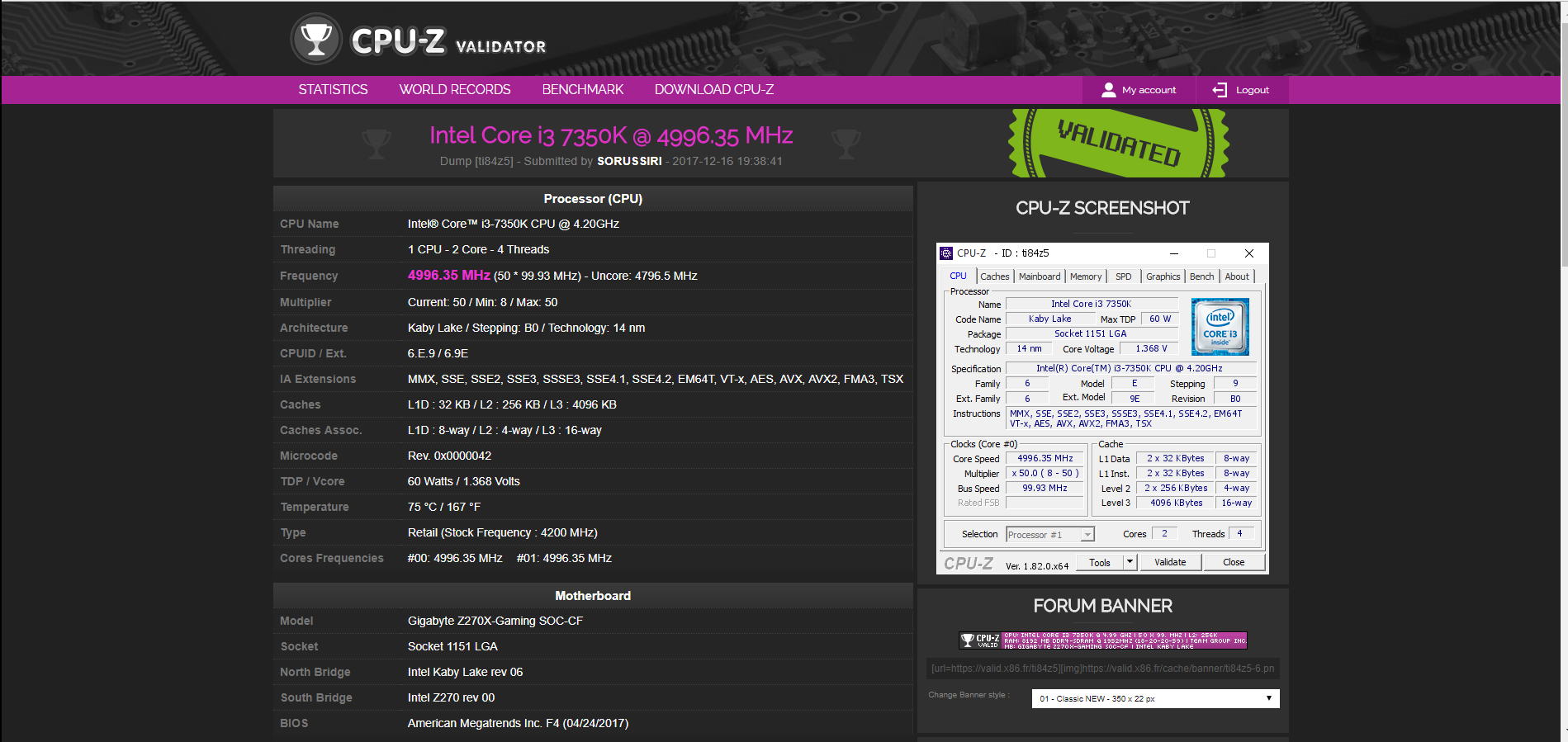Select the Memory tab in screenshot
Viewport: 1568px width, 742px height.
click(1086, 276)
